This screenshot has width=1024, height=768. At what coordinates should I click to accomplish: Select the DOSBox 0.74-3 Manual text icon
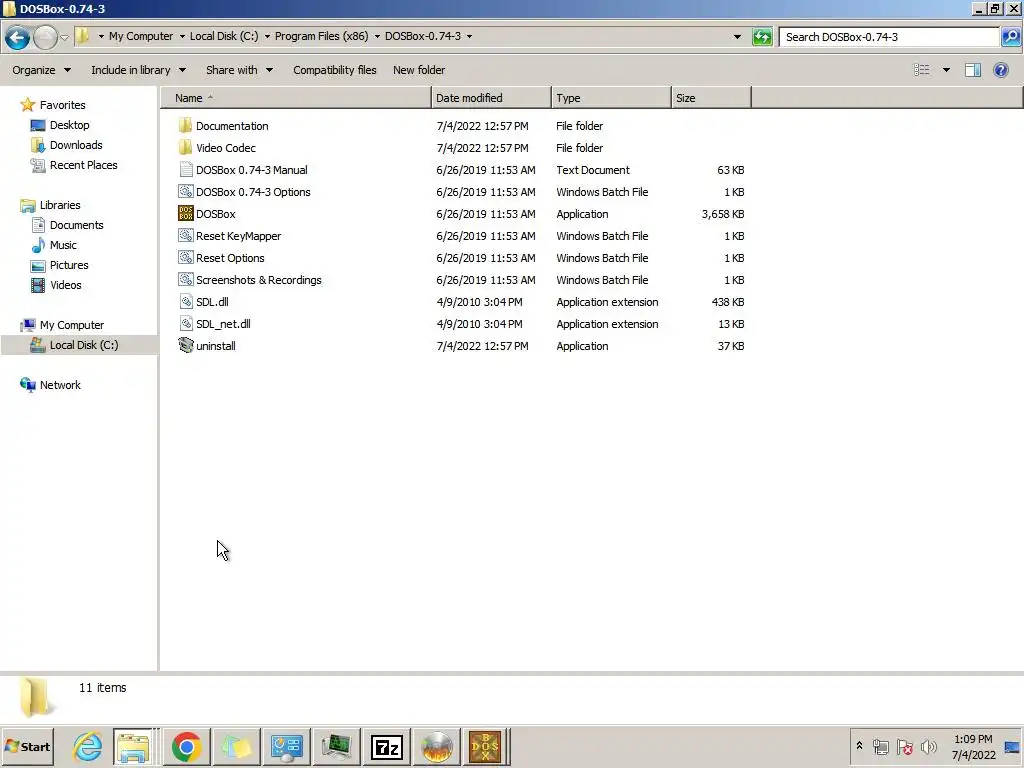pos(185,170)
